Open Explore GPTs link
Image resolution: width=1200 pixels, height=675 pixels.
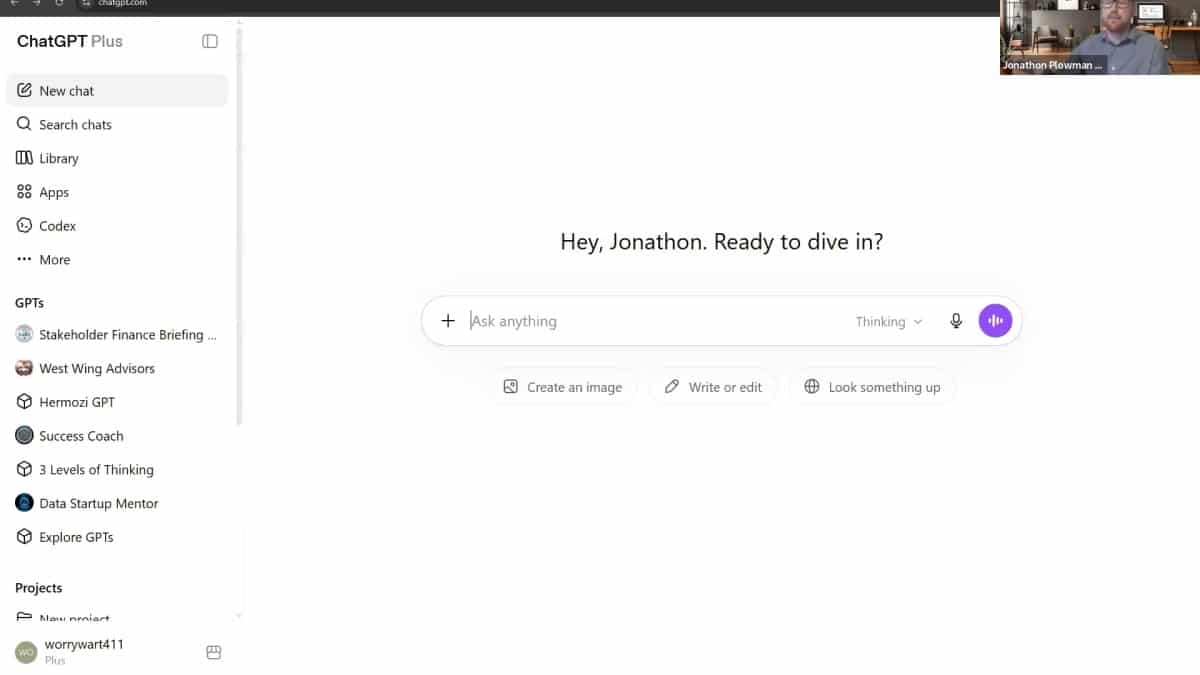pyautogui.click(x=117, y=537)
